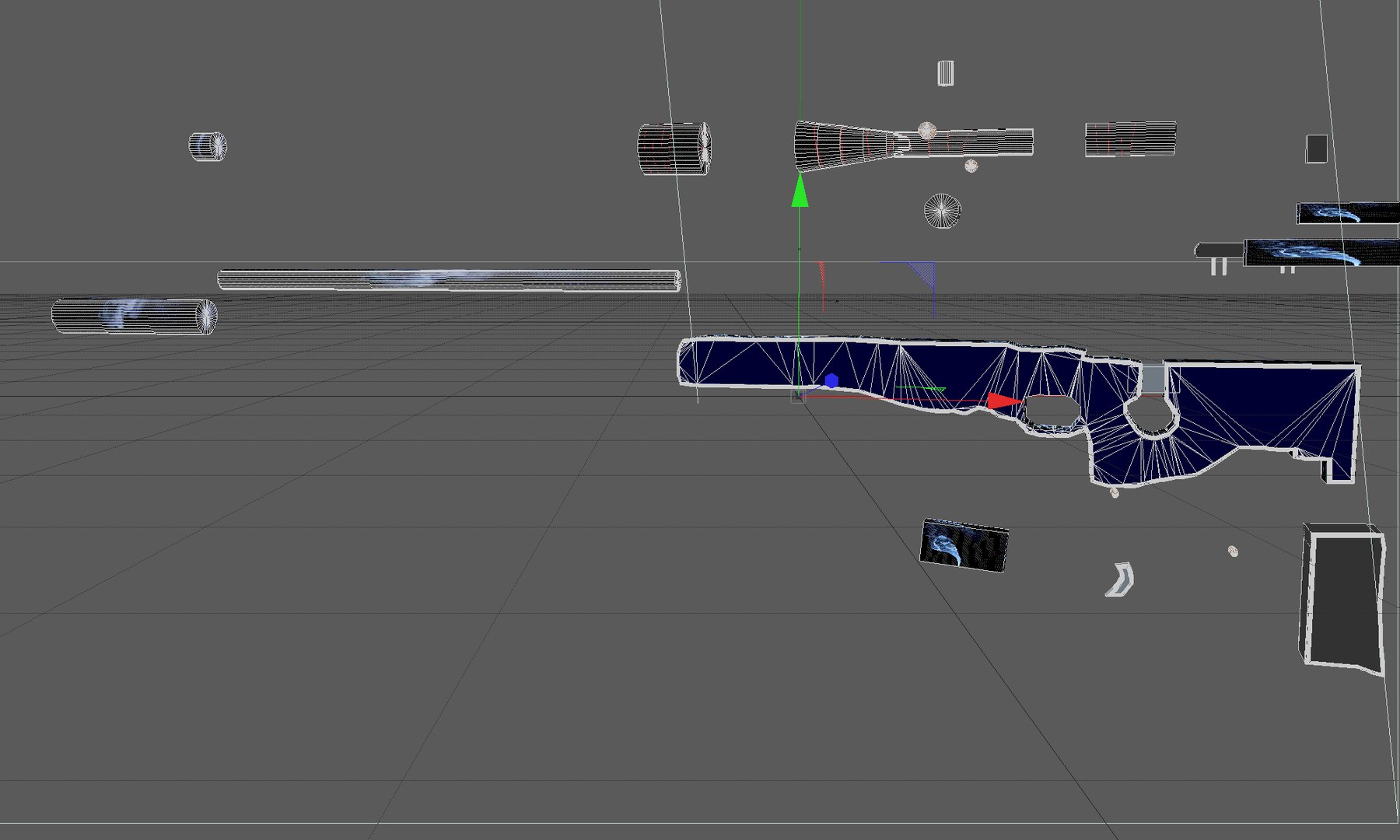The height and width of the screenshot is (840, 1400).
Task: Select the small upright cylinder above the scope
Action: coord(946,73)
